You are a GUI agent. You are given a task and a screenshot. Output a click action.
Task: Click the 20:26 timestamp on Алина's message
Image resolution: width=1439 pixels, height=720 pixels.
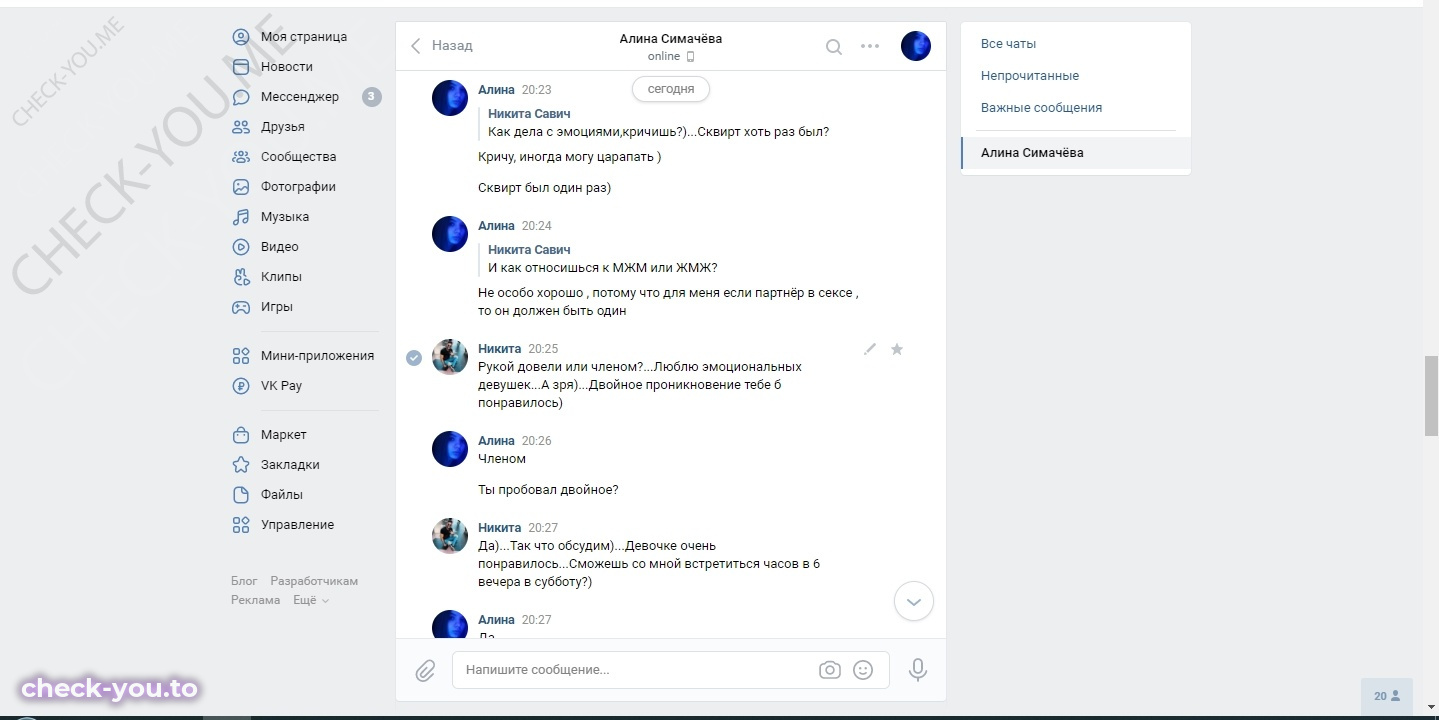[537, 441]
